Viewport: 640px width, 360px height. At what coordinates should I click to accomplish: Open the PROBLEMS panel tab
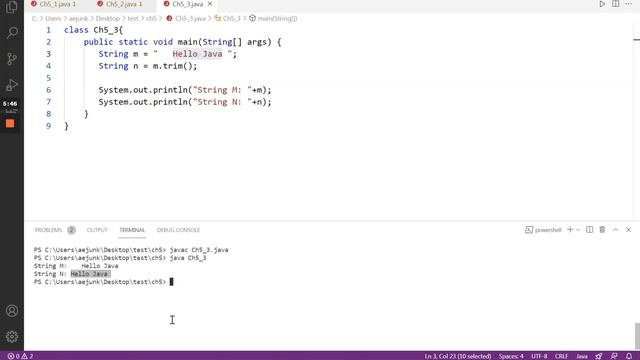click(x=48, y=230)
